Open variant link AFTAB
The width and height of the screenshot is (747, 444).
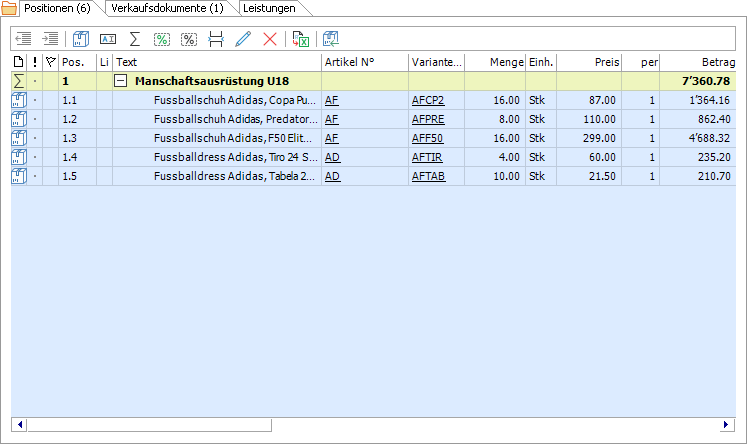point(428,176)
